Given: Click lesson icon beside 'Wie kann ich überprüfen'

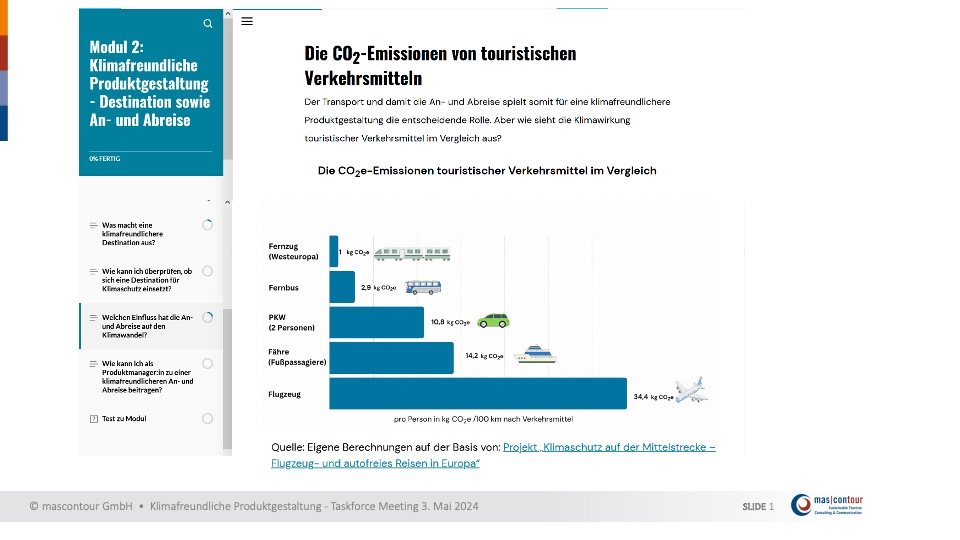Looking at the screenshot, I should 94,271.
